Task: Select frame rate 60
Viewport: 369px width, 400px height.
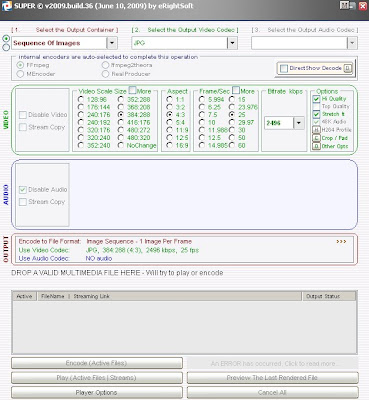Action: tap(232, 145)
